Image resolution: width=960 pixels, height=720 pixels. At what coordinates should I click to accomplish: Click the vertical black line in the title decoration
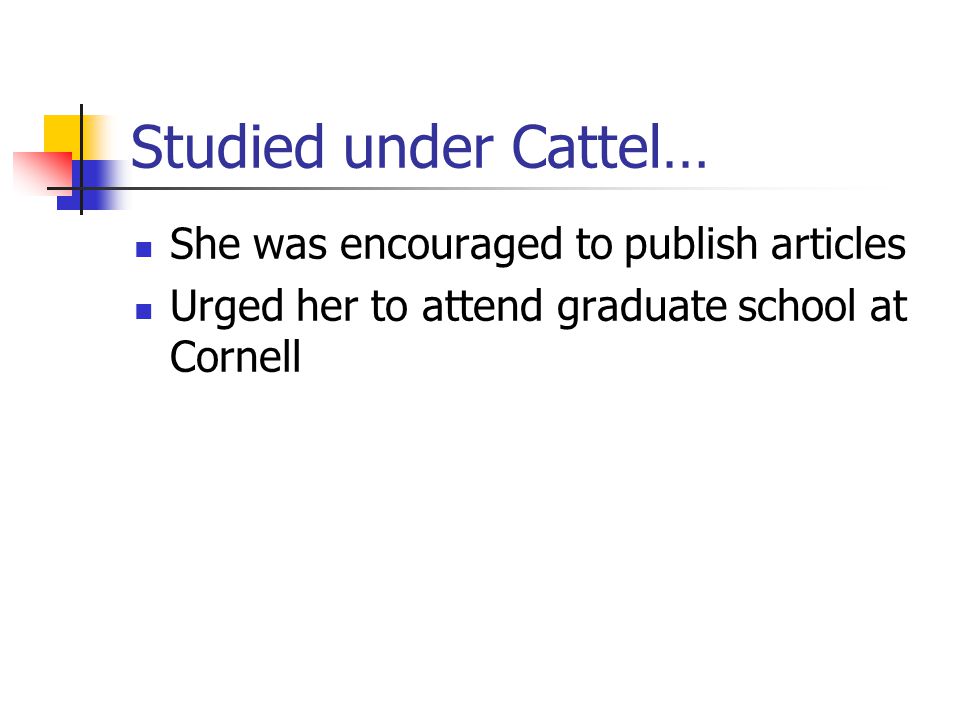pyautogui.click(x=81, y=159)
